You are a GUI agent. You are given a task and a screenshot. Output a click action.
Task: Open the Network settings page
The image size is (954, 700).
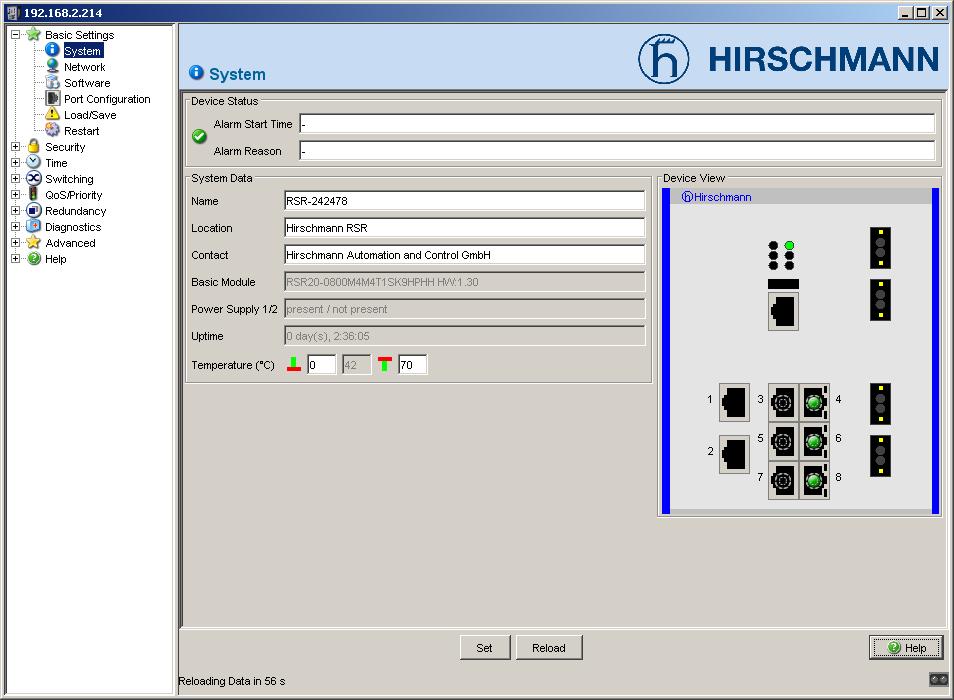click(x=85, y=67)
